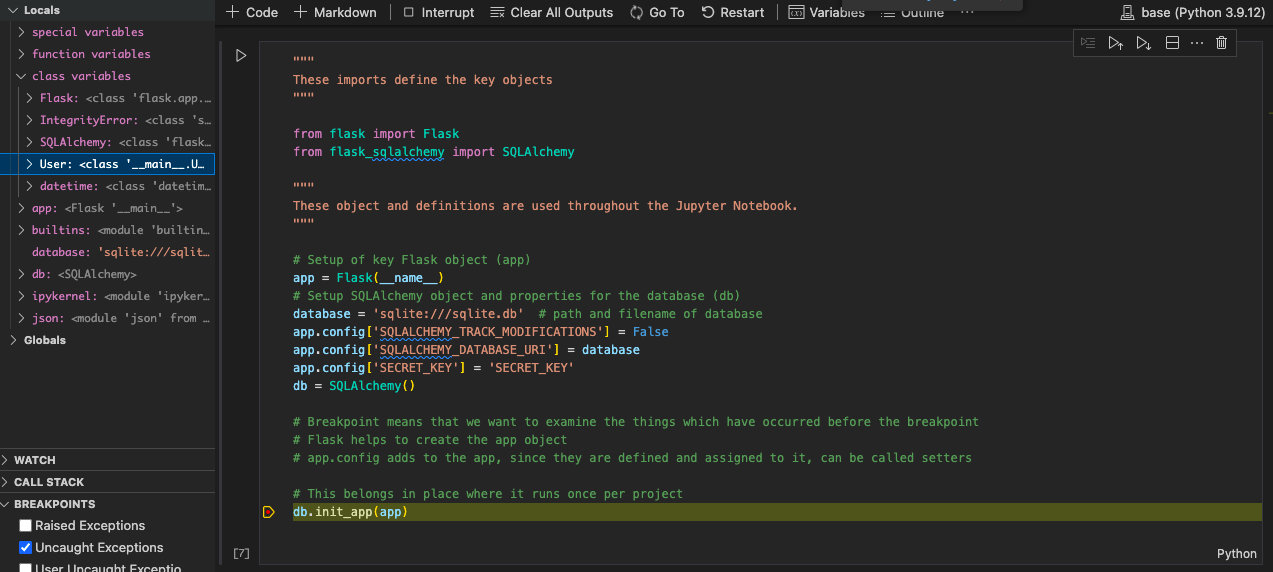
Task: Expand the json module variable
Action: click(x=22, y=318)
